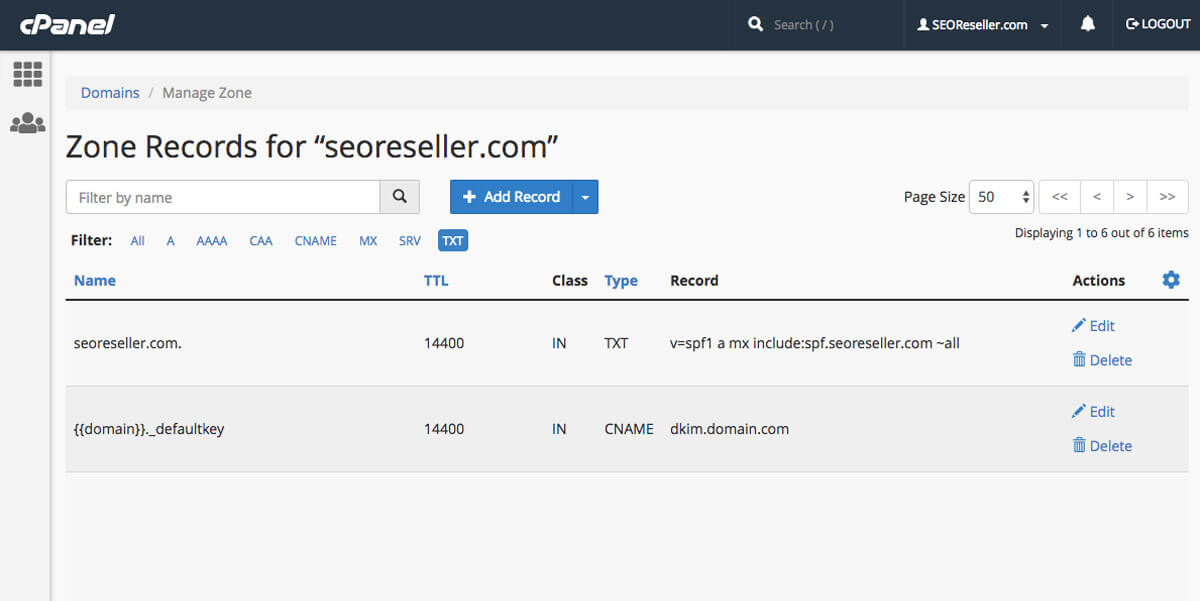Select the MX record filter
Screen dimensions: 1200x601
pos(368,240)
